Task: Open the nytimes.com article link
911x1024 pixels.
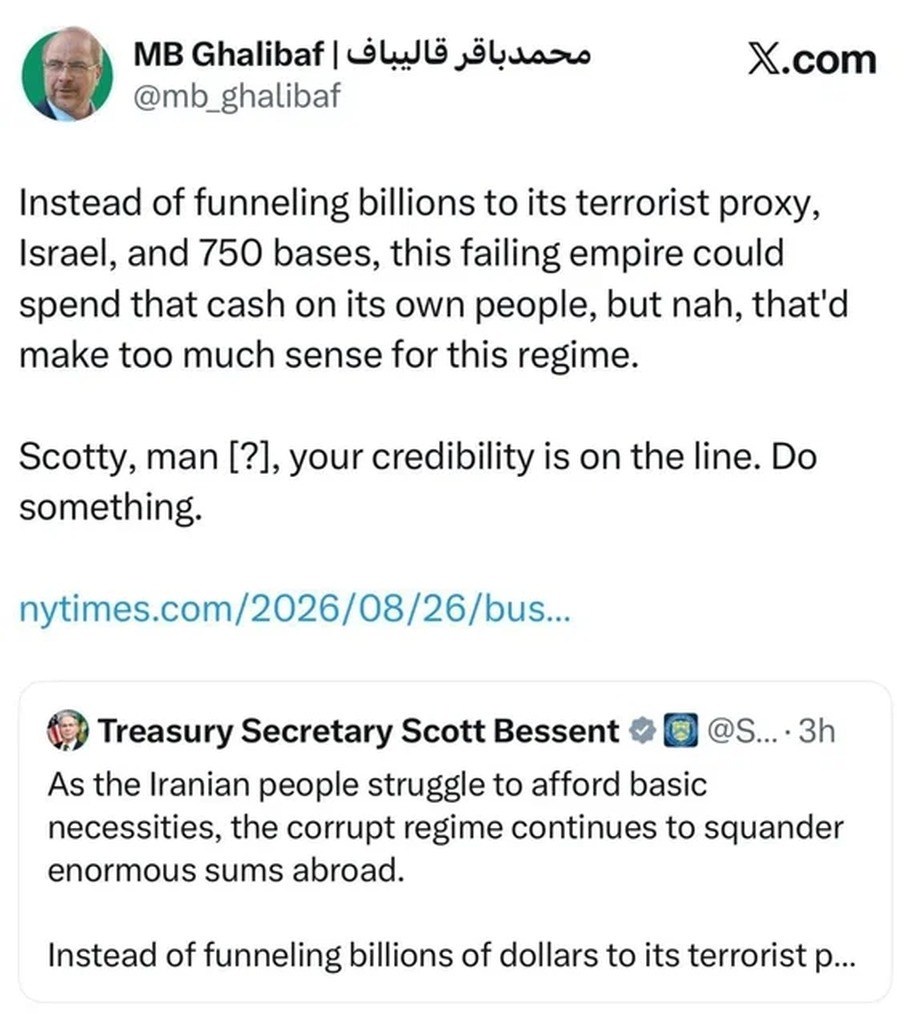Action: (x=295, y=609)
